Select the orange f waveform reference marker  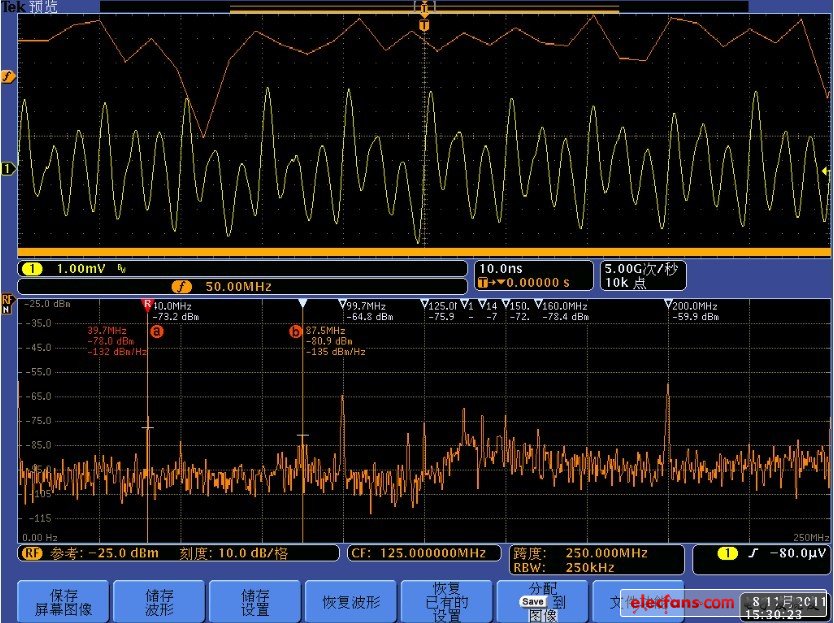(x=9, y=77)
